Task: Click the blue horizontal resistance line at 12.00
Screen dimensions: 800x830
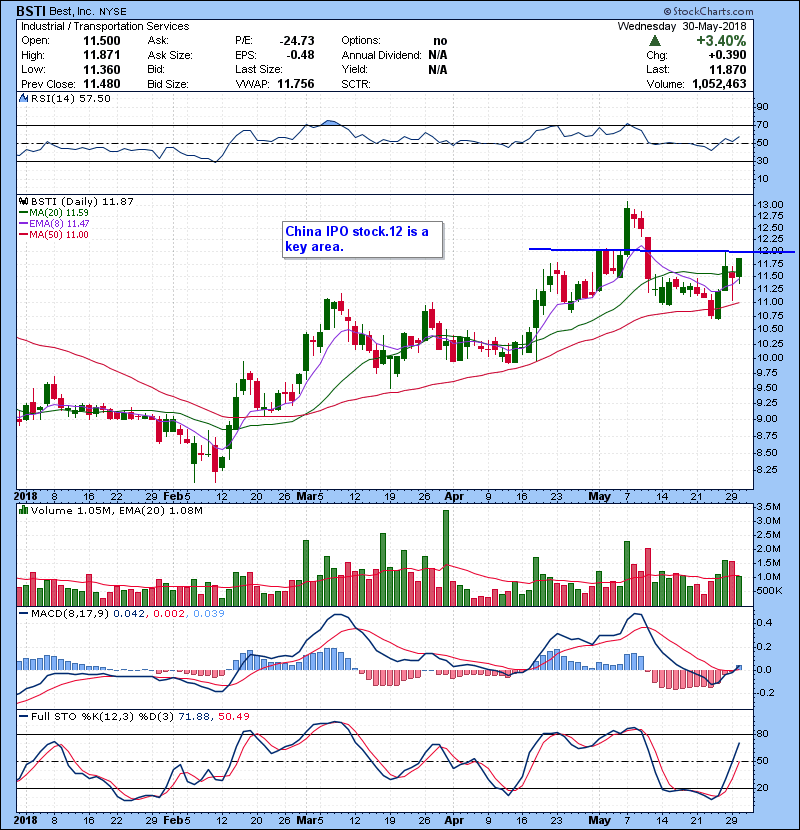Action: 662,250
